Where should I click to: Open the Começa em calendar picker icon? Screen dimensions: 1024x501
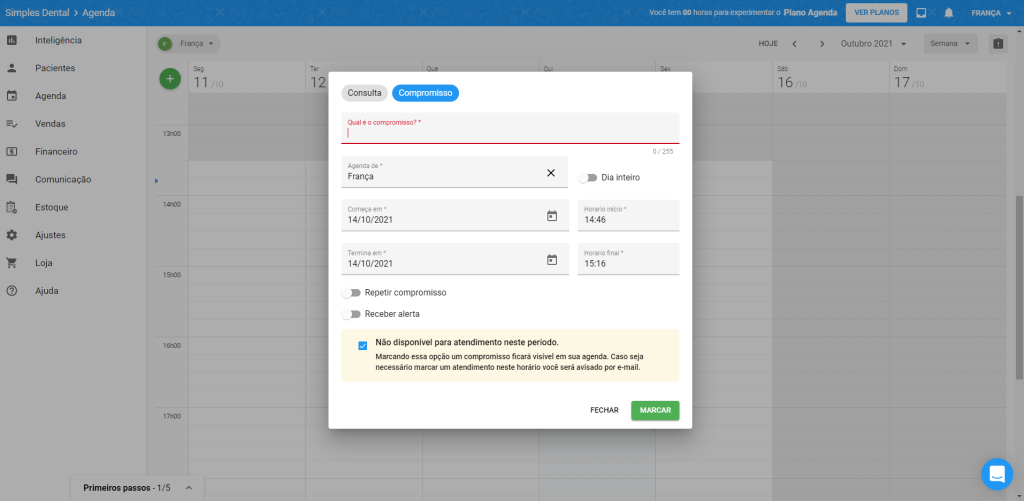tap(552, 216)
